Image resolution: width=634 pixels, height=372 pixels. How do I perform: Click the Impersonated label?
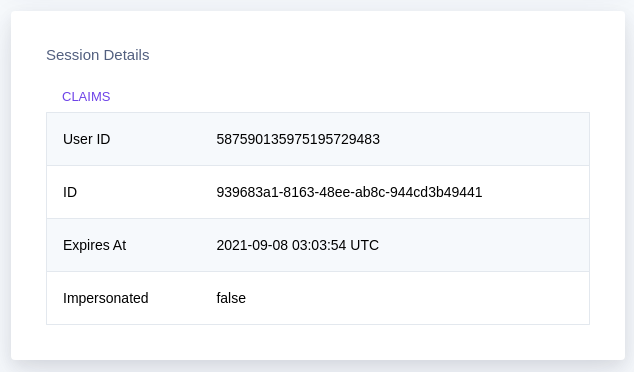[106, 298]
